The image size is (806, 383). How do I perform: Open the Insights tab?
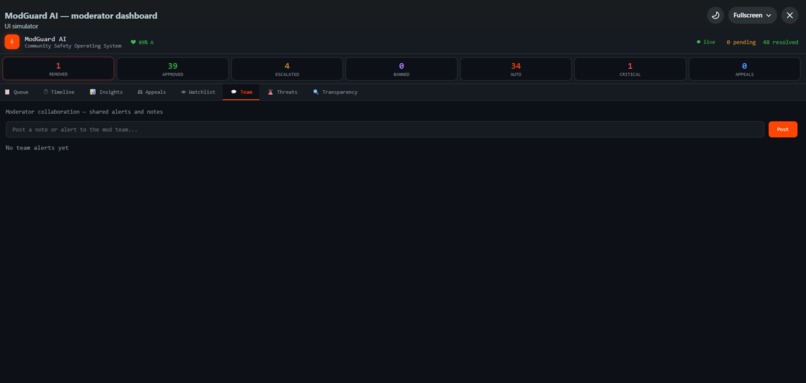coord(106,92)
